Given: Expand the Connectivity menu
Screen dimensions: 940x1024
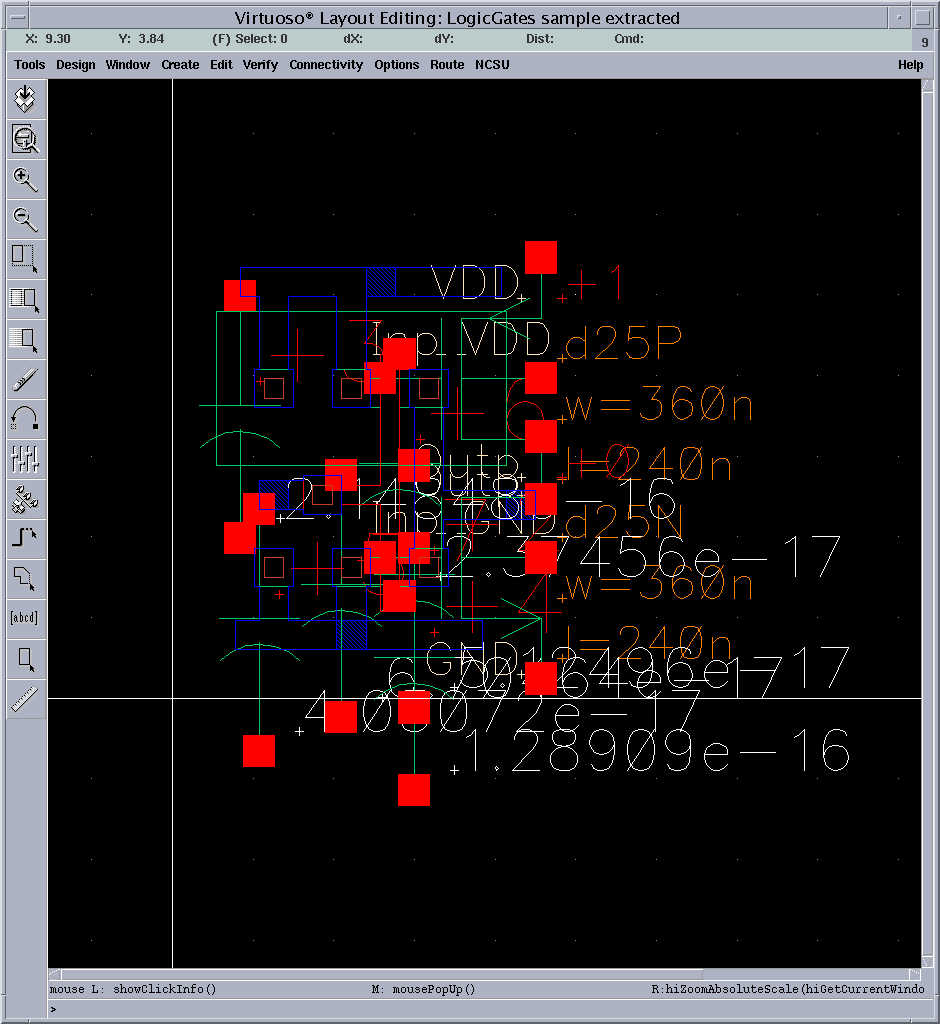Looking at the screenshot, I should [326, 65].
